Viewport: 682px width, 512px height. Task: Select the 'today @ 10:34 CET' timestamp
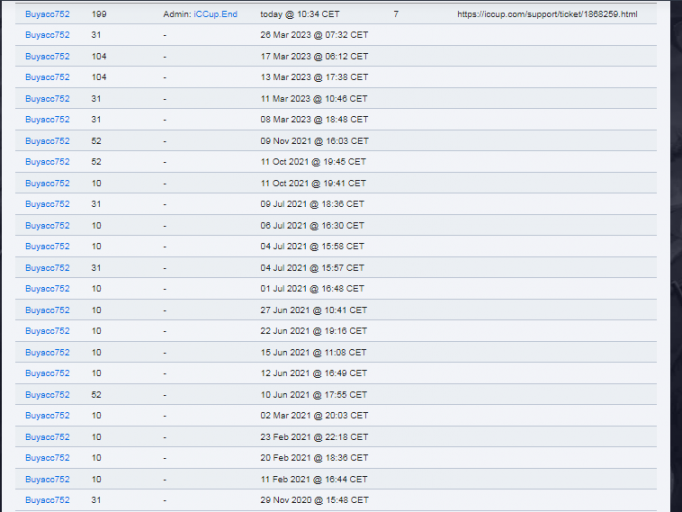tap(300, 14)
